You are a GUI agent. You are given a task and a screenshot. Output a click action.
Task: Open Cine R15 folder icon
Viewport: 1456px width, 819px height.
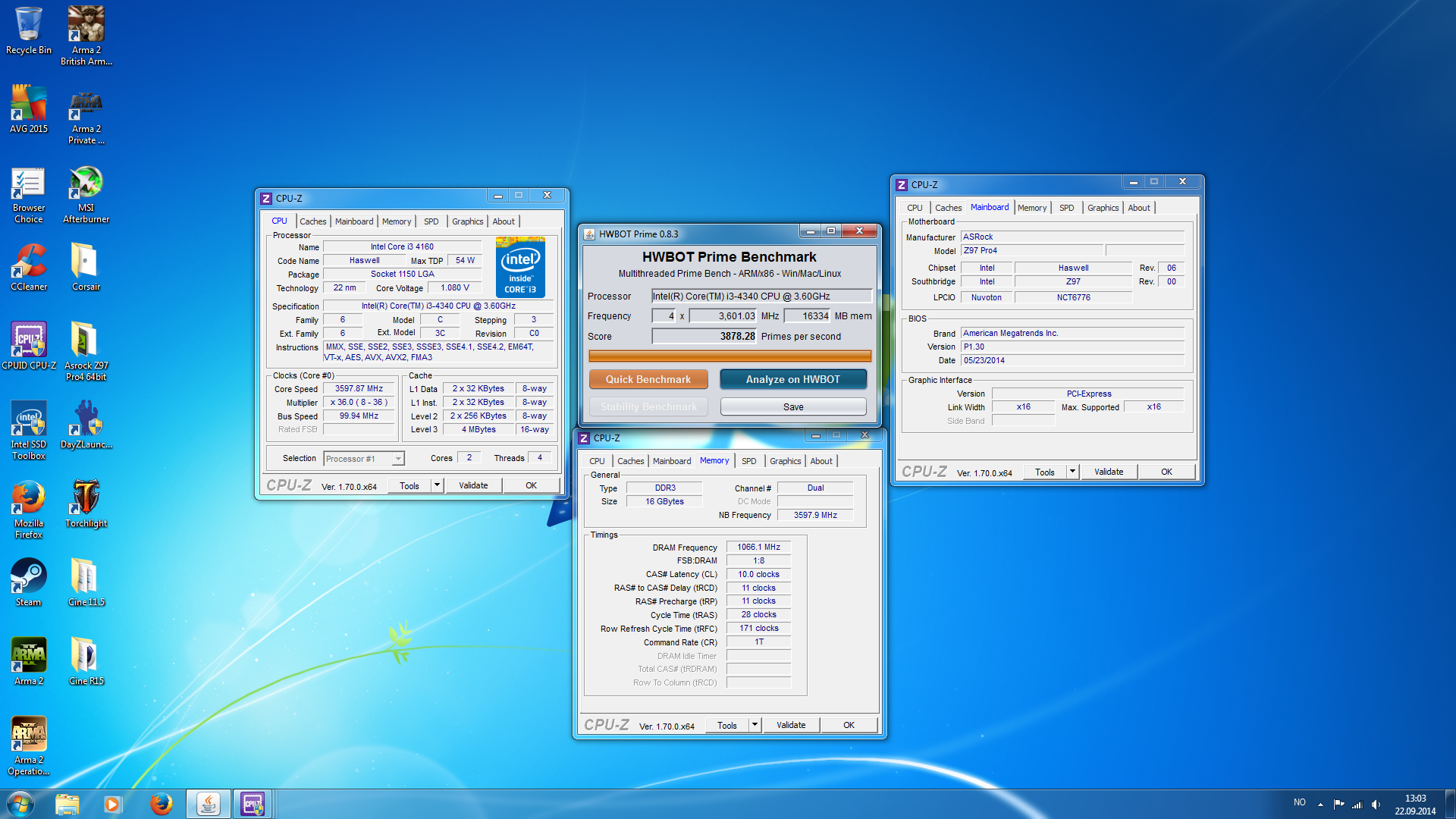86,661
